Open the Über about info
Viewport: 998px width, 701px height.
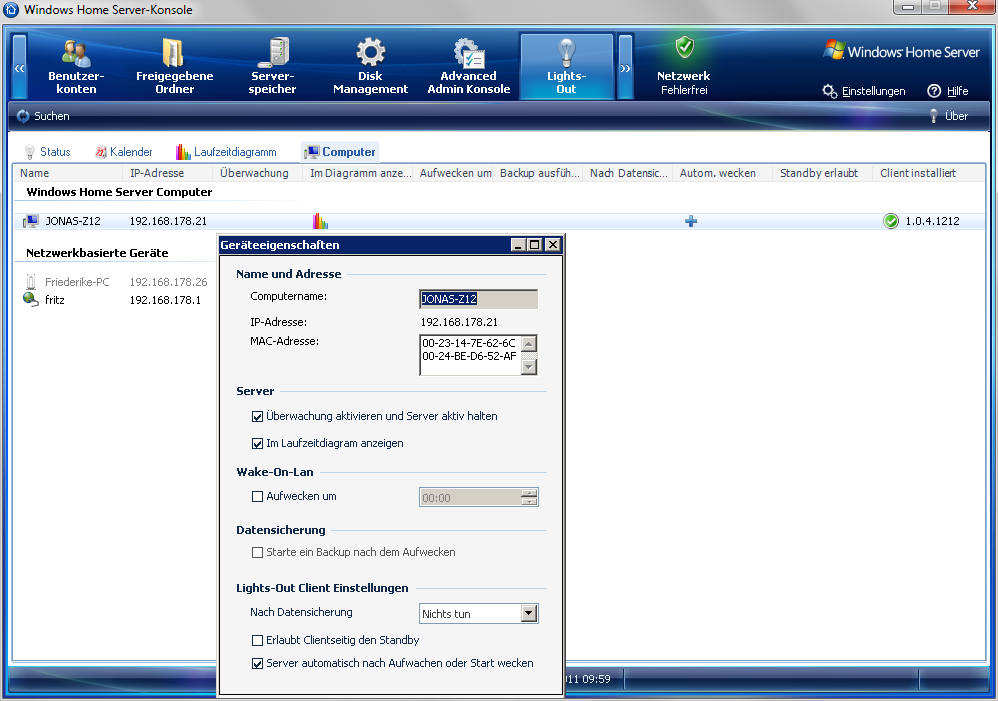pyautogui.click(x=948, y=116)
